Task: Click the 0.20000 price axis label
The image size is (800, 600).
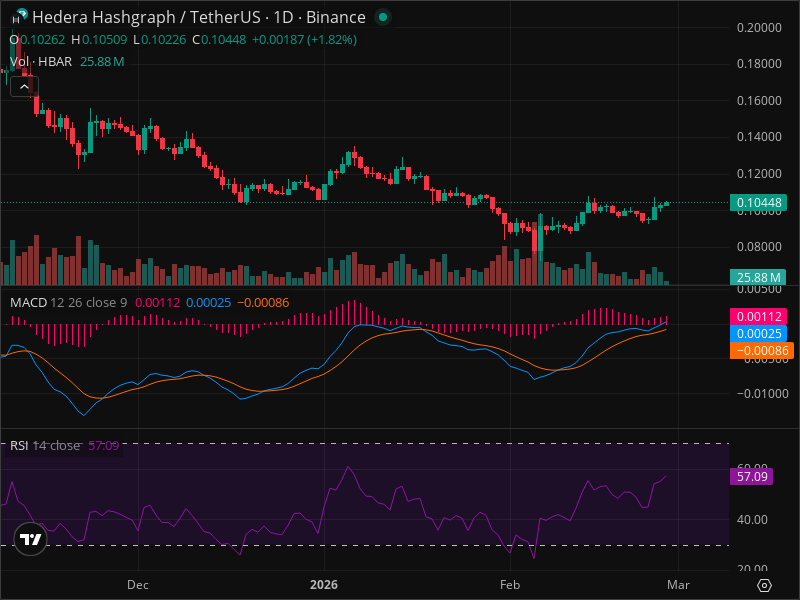Action: (x=759, y=28)
